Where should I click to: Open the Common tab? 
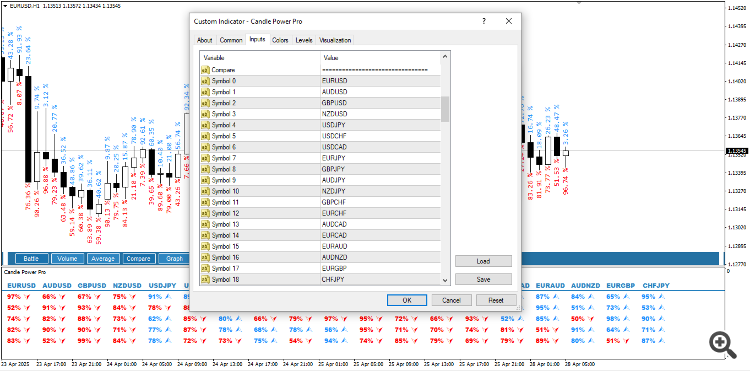click(x=231, y=40)
